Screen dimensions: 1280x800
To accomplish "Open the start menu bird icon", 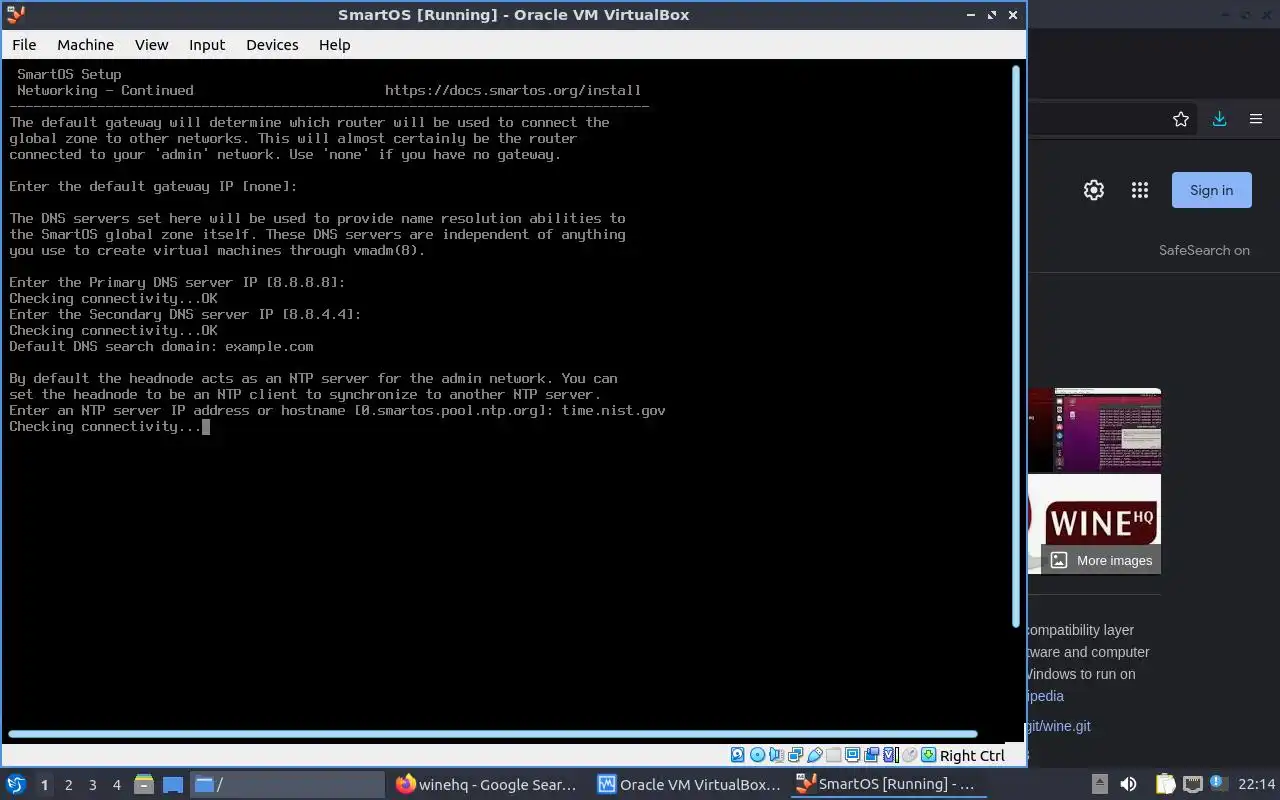I will (x=15, y=784).
